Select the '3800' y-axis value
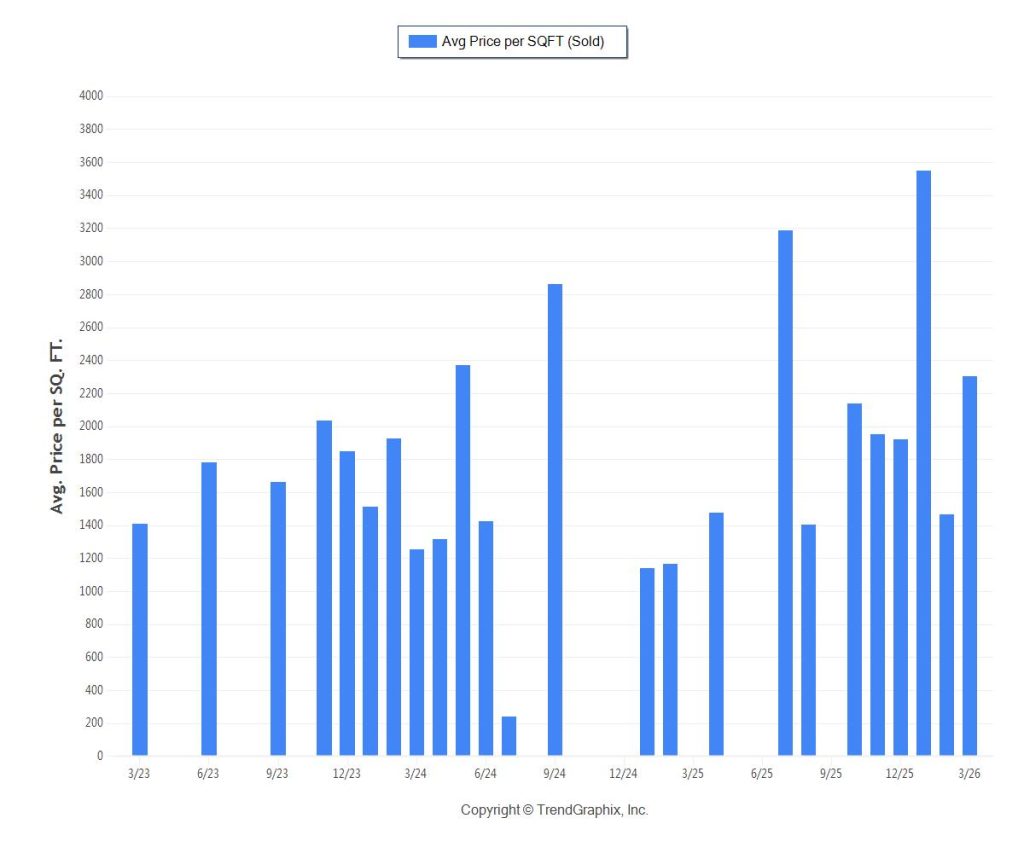 (x=91, y=129)
